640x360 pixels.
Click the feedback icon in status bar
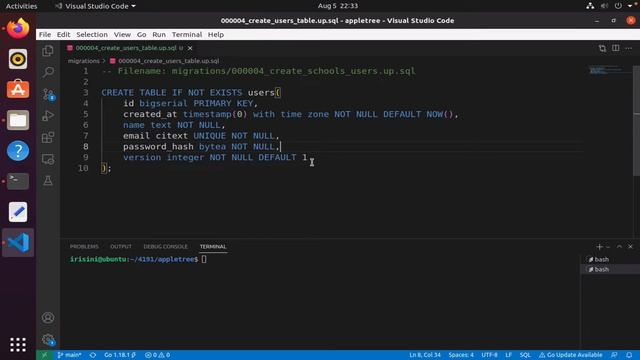tap(614, 355)
